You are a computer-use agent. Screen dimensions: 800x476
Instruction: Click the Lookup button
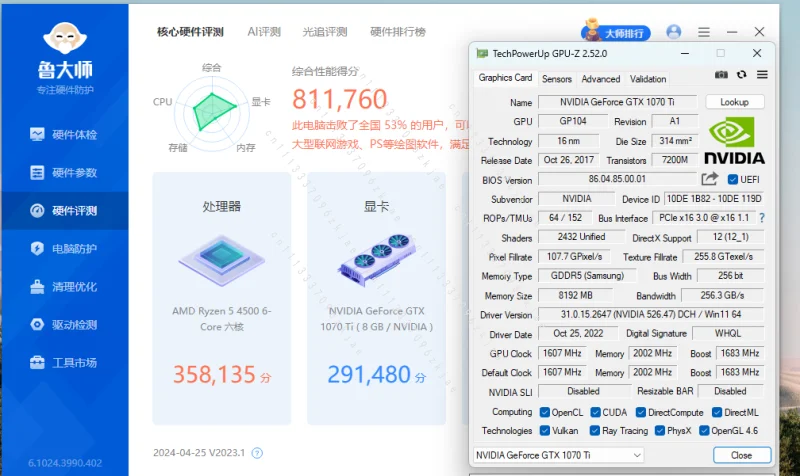[735, 102]
